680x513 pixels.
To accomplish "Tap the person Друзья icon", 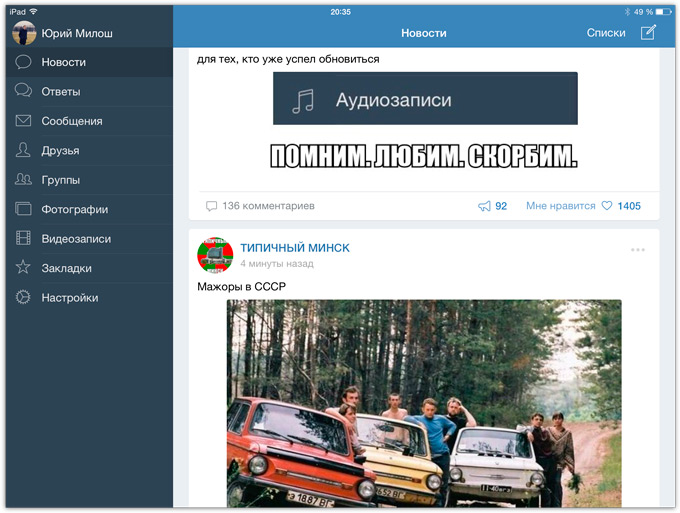I will 23,150.
